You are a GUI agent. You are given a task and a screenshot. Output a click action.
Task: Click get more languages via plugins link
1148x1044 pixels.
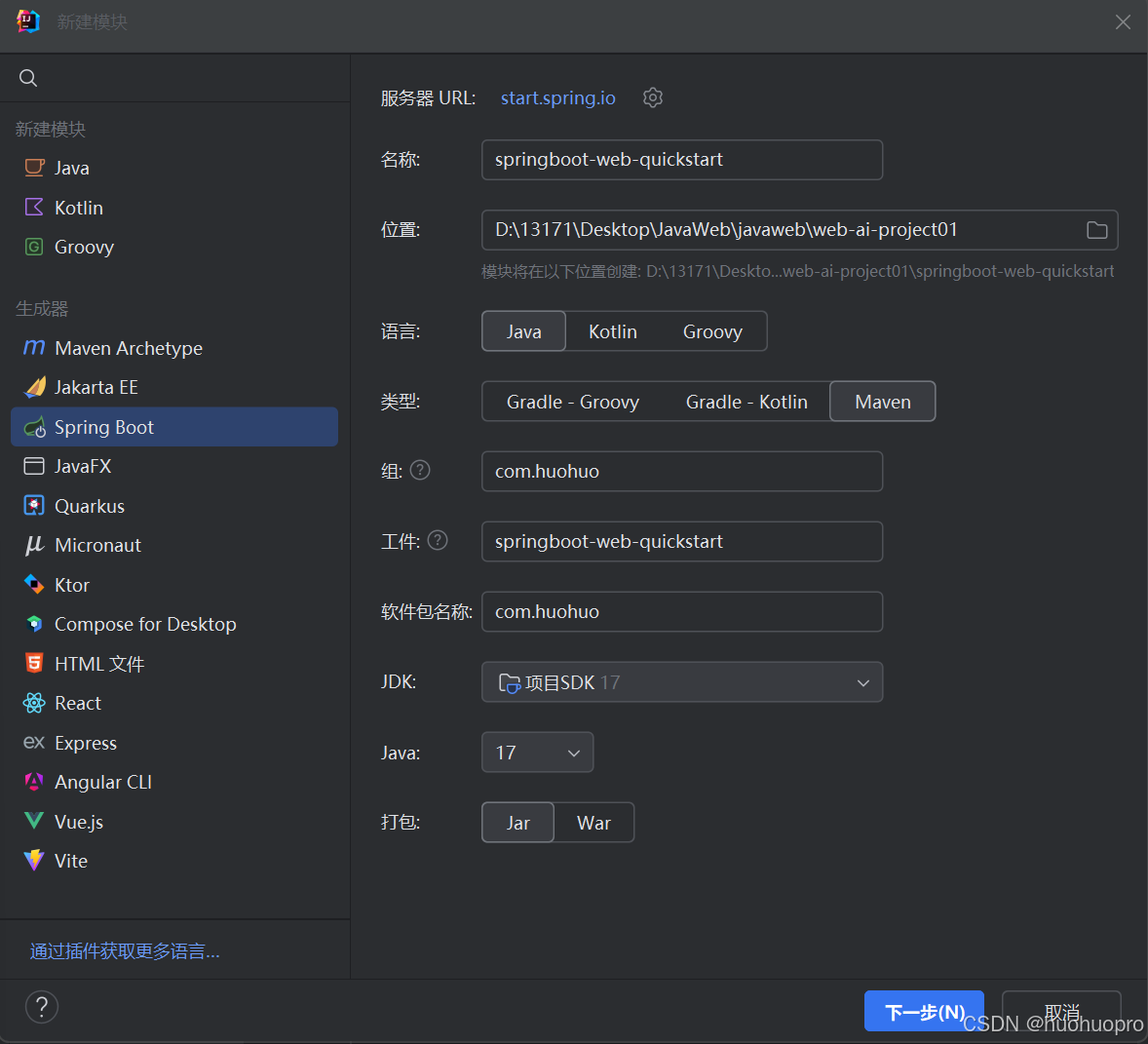(125, 951)
